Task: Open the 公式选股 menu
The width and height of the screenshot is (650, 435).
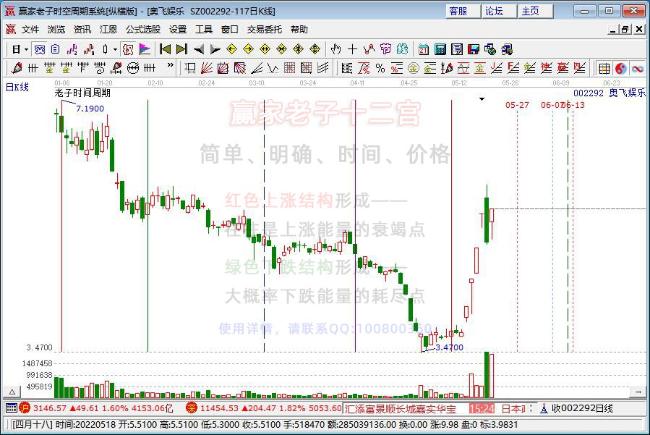Action: [x=143, y=29]
